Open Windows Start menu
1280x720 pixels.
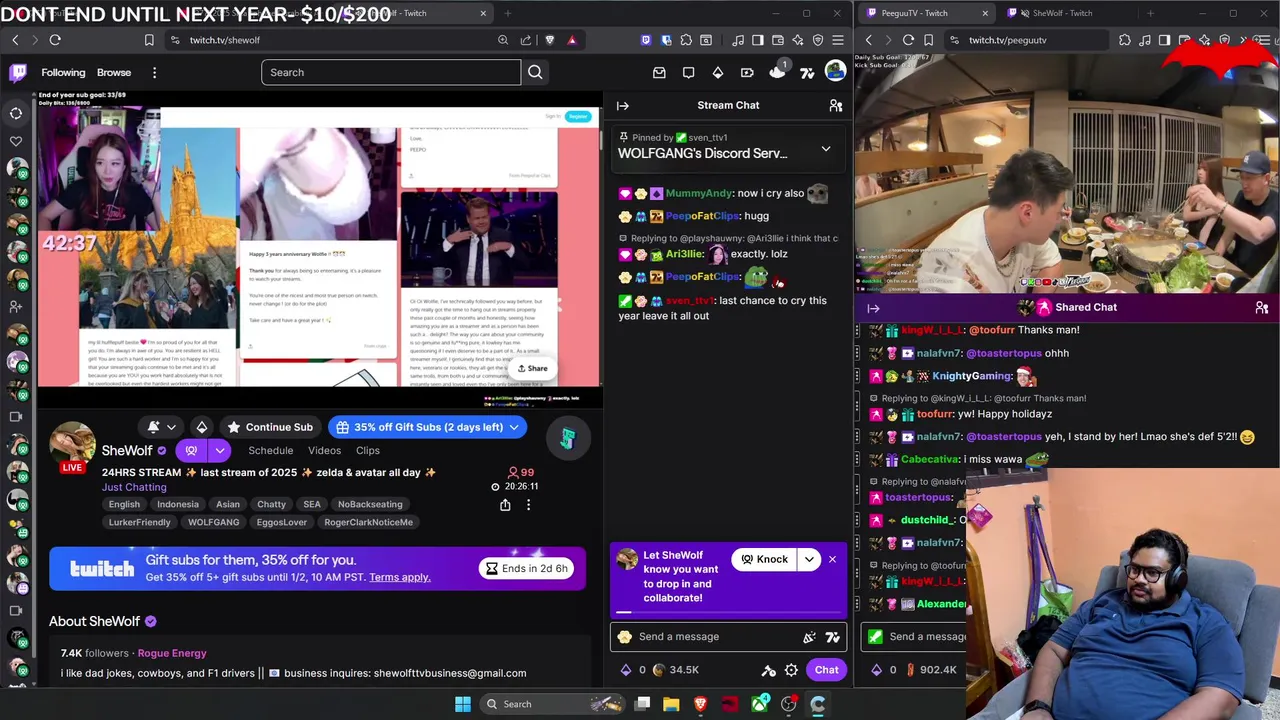pos(462,704)
